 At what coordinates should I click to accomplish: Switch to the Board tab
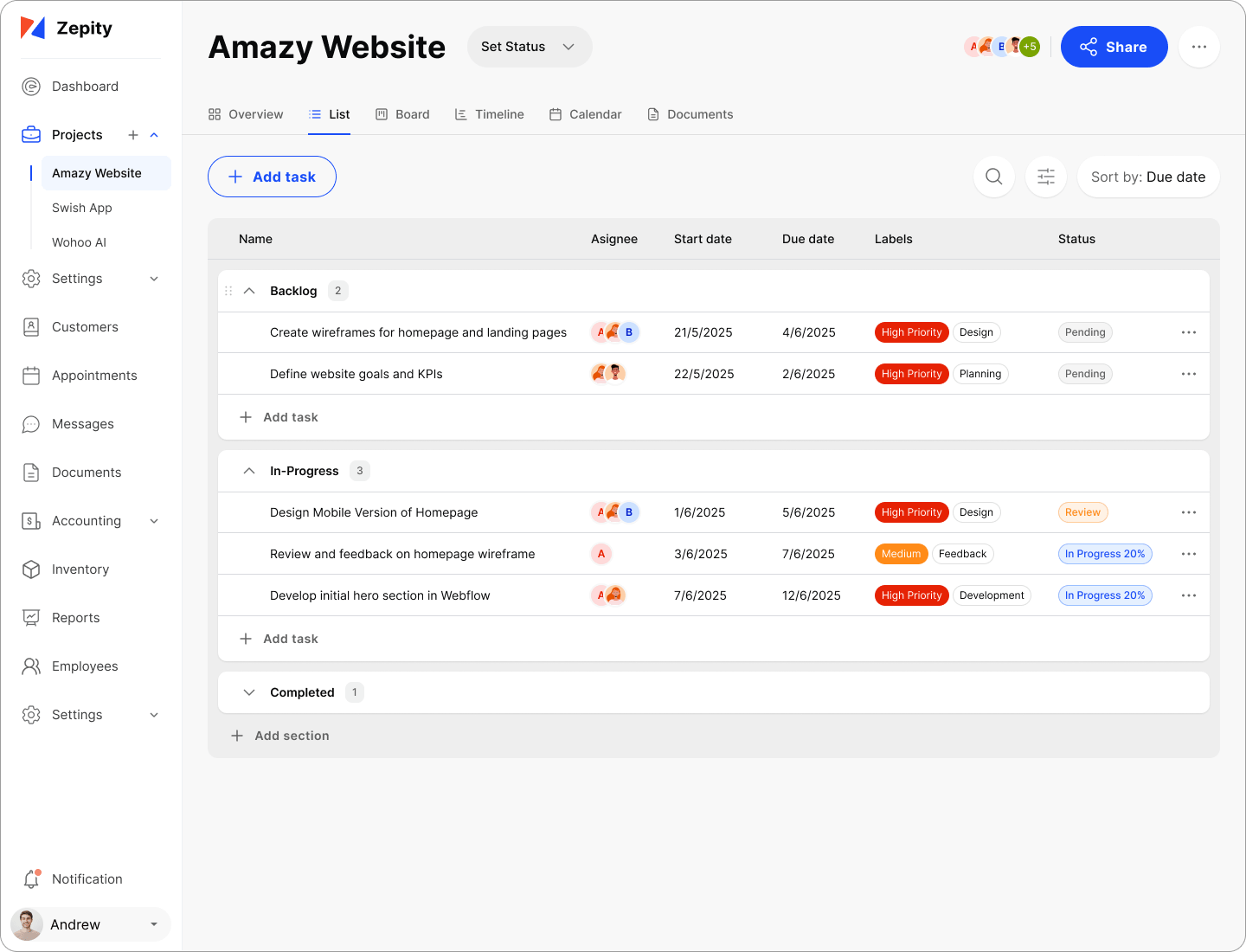pyautogui.click(x=402, y=114)
